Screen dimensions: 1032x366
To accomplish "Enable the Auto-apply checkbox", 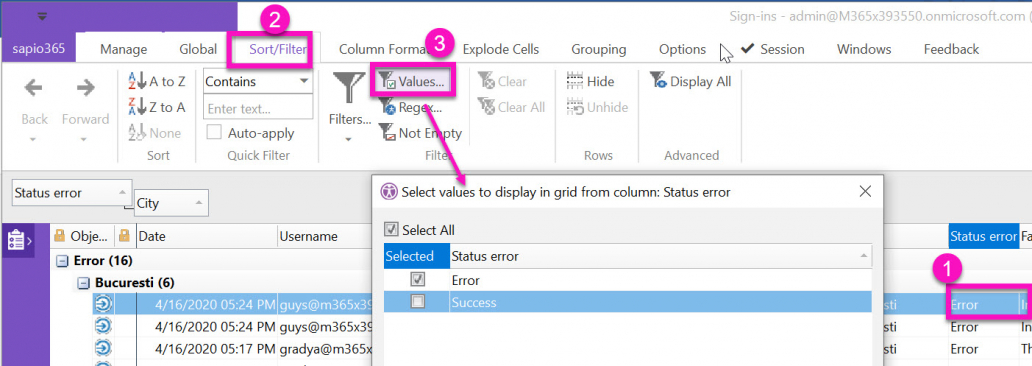I will pyautogui.click(x=214, y=133).
